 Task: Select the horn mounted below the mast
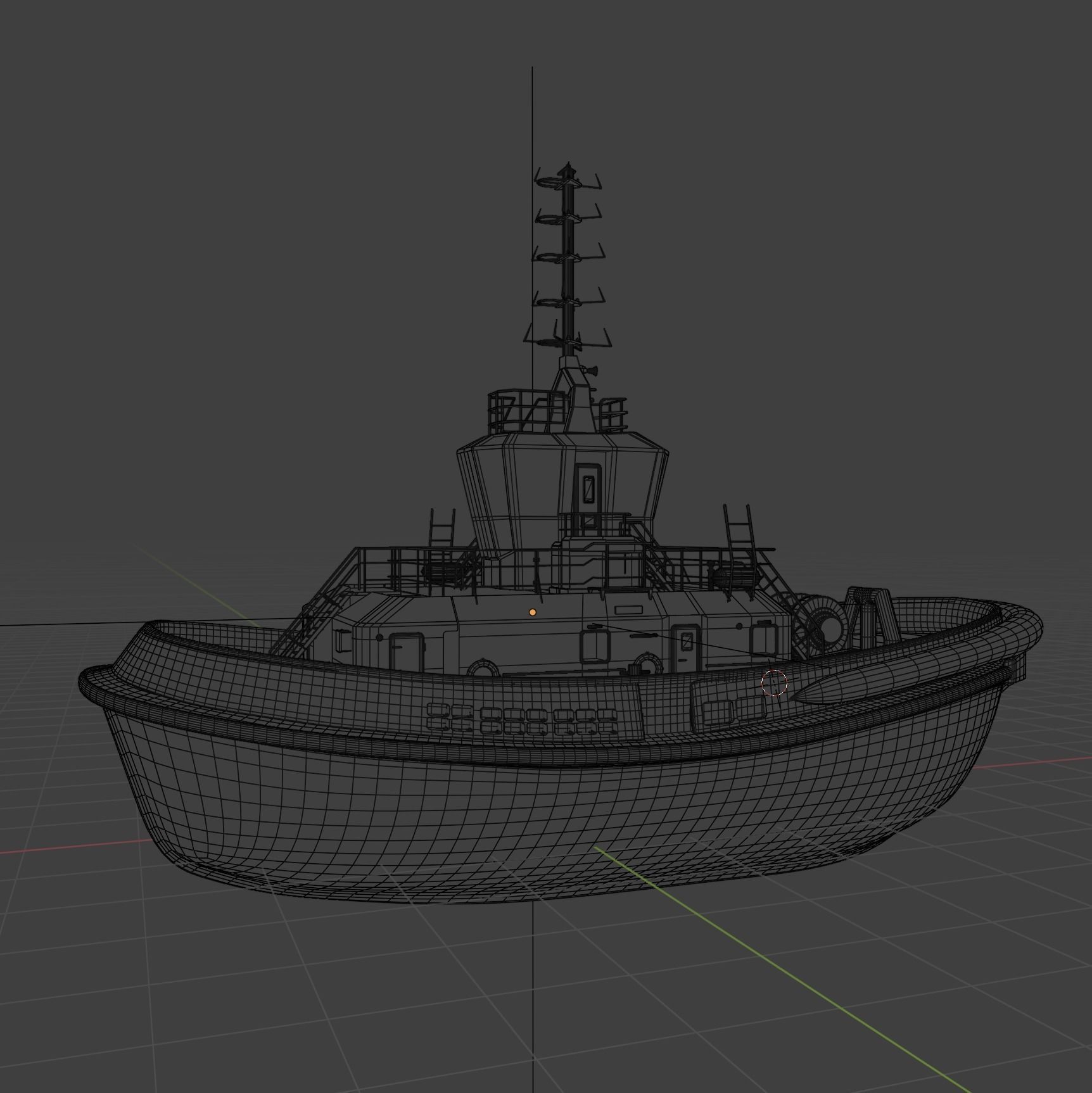click(591, 371)
